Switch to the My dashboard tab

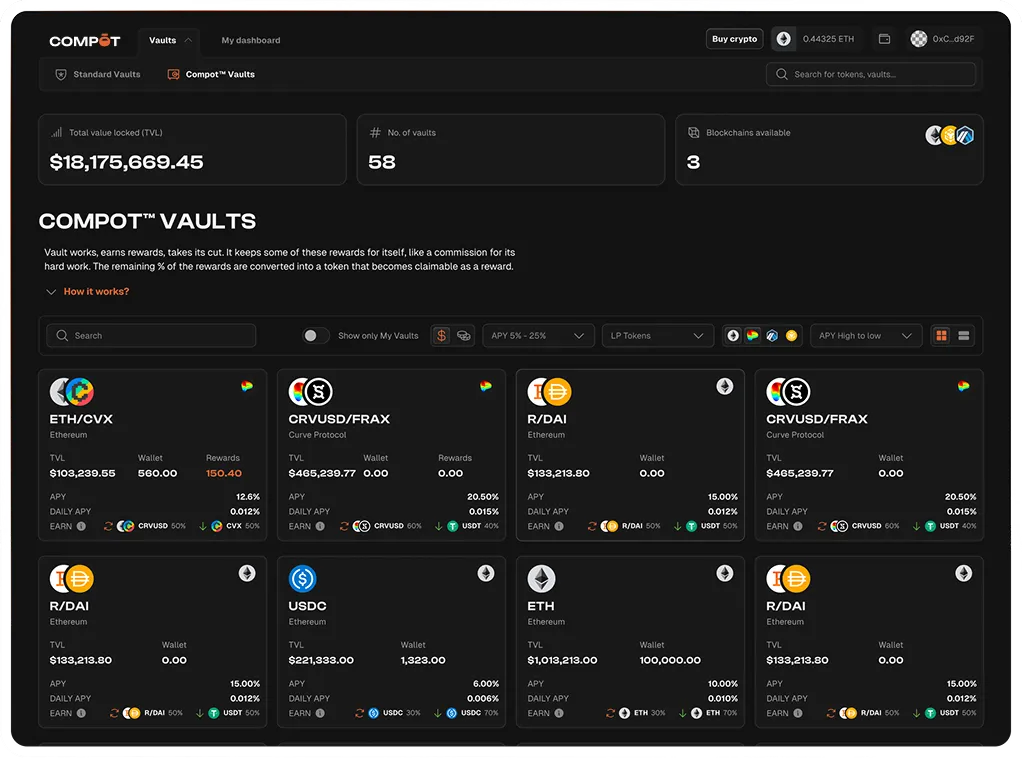[250, 40]
